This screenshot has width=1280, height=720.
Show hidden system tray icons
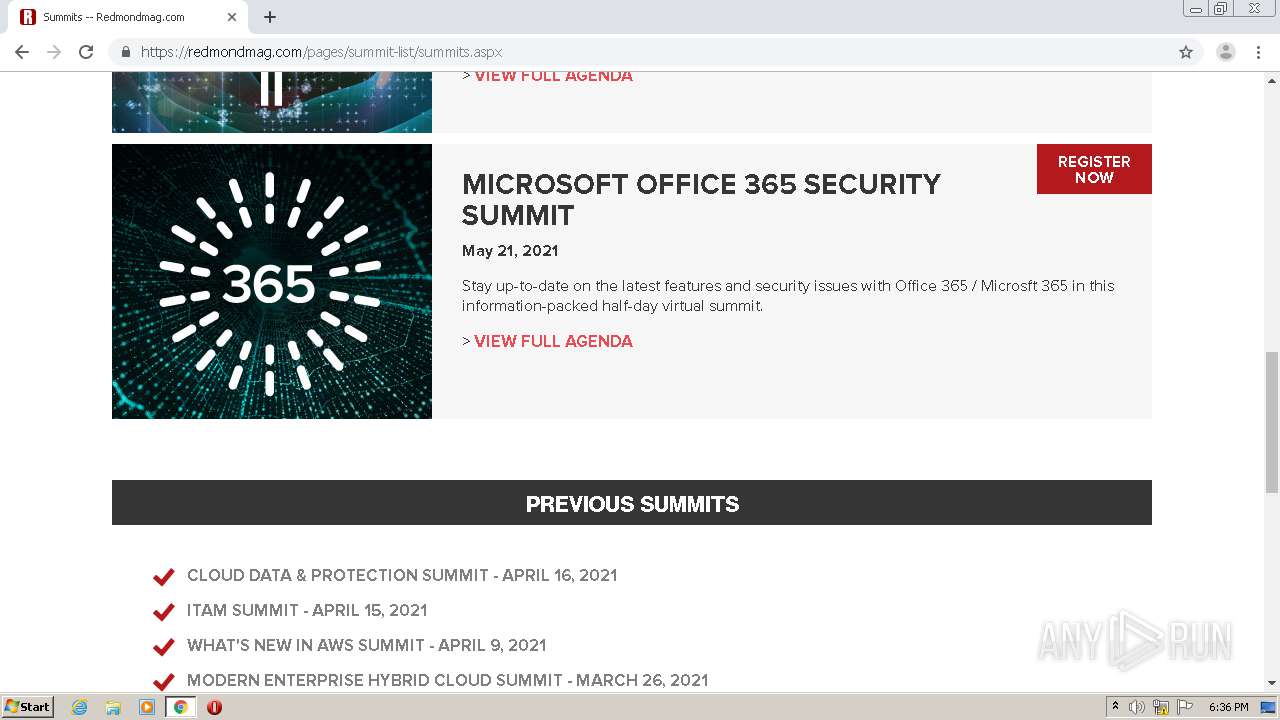tap(1115, 707)
